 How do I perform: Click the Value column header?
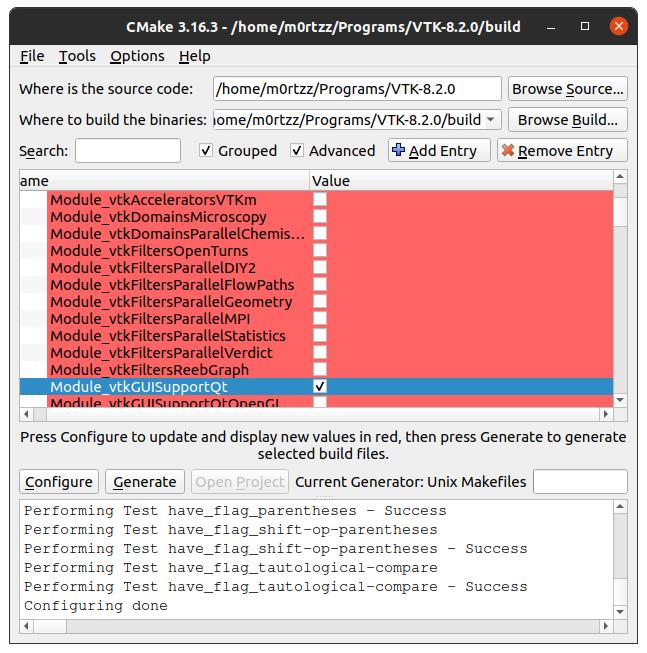[461, 181]
